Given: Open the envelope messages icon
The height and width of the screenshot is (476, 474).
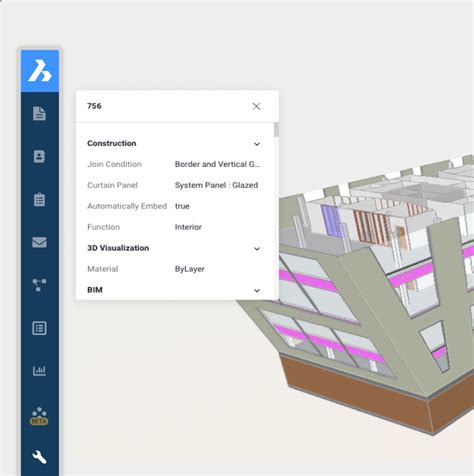Looking at the screenshot, I should click(x=39, y=242).
